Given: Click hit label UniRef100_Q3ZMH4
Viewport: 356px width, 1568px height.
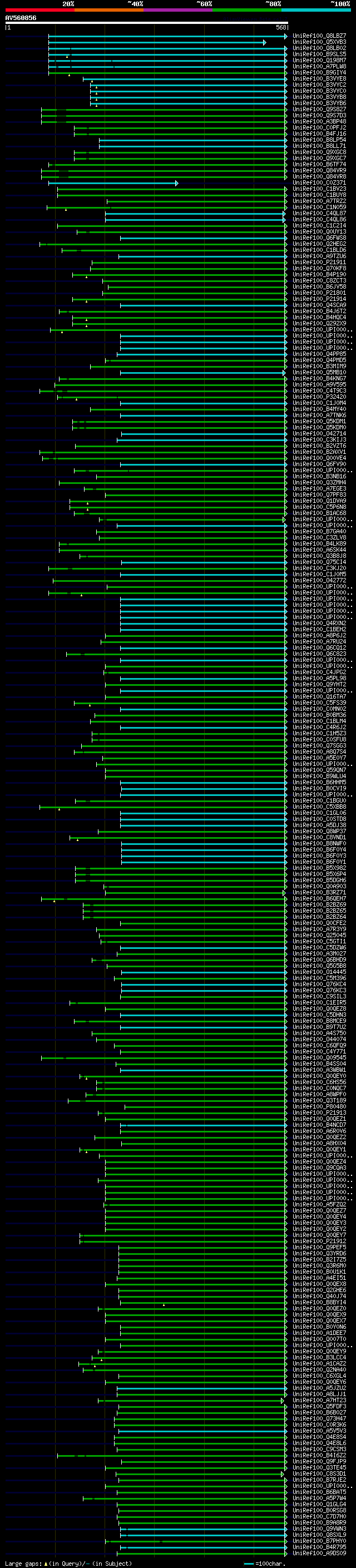Looking at the screenshot, I should tap(319, 483).
